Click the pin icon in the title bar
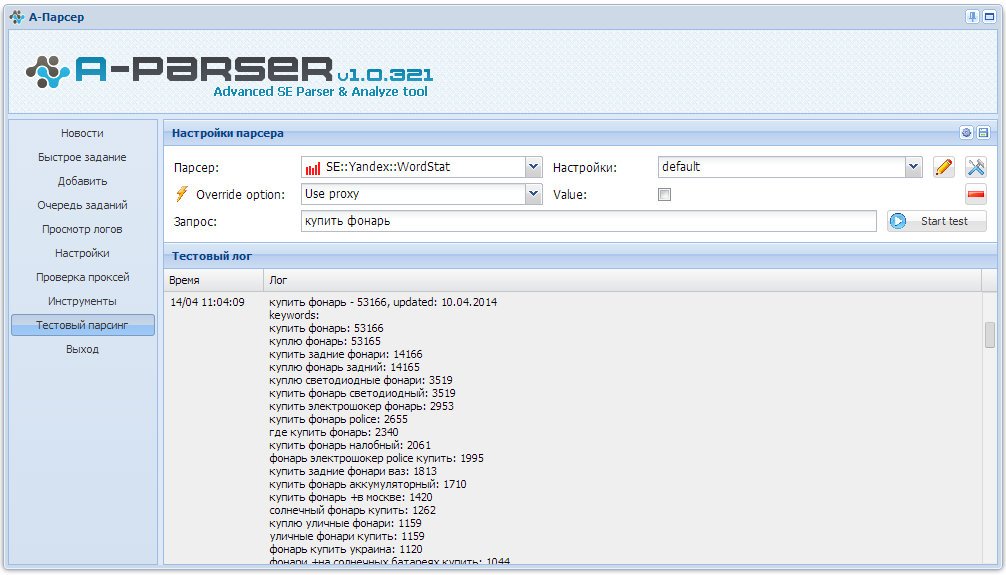Image resolution: width=1006 pixels, height=575 pixels. coord(973,17)
